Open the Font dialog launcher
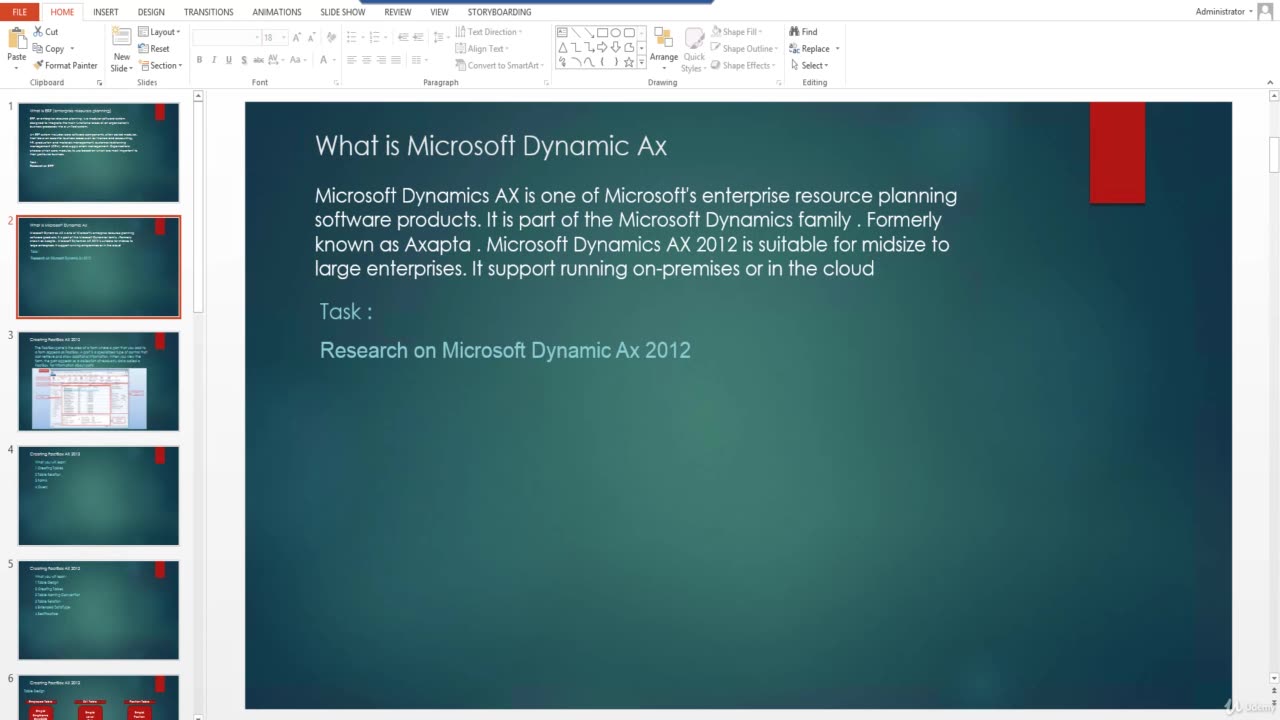The width and height of the screenshot is (1280, 720). pyautogui.click(x=336, y=82)
